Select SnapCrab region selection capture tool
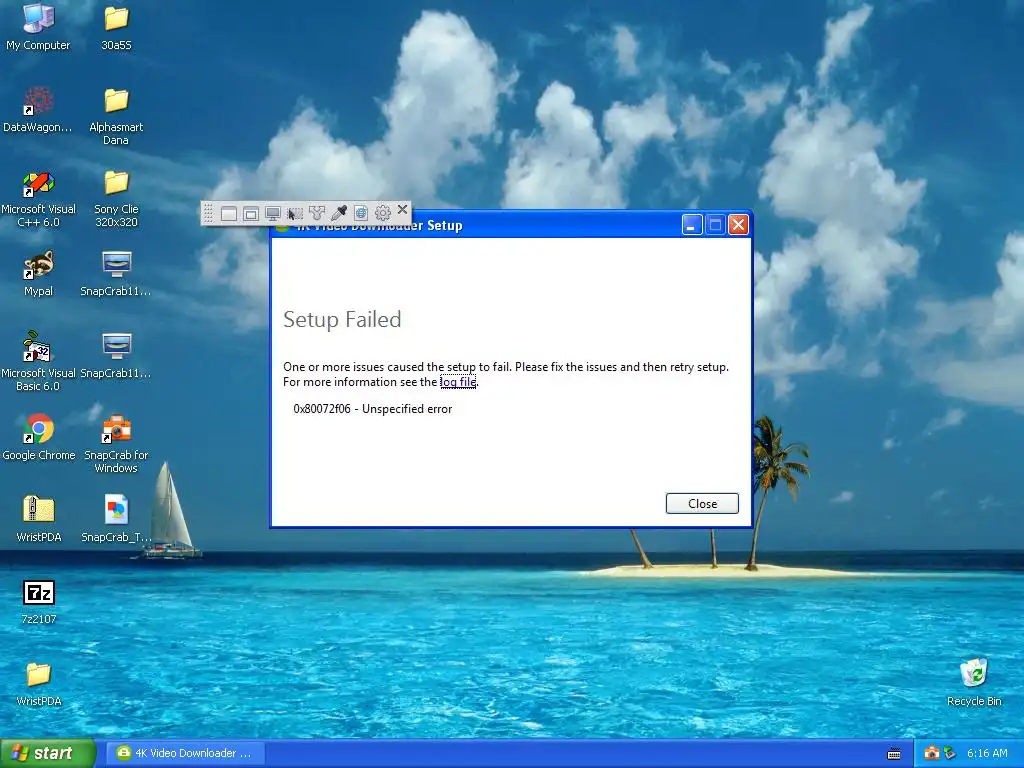Viewport: 1024px width, 768px height. (x=295, y=214)
